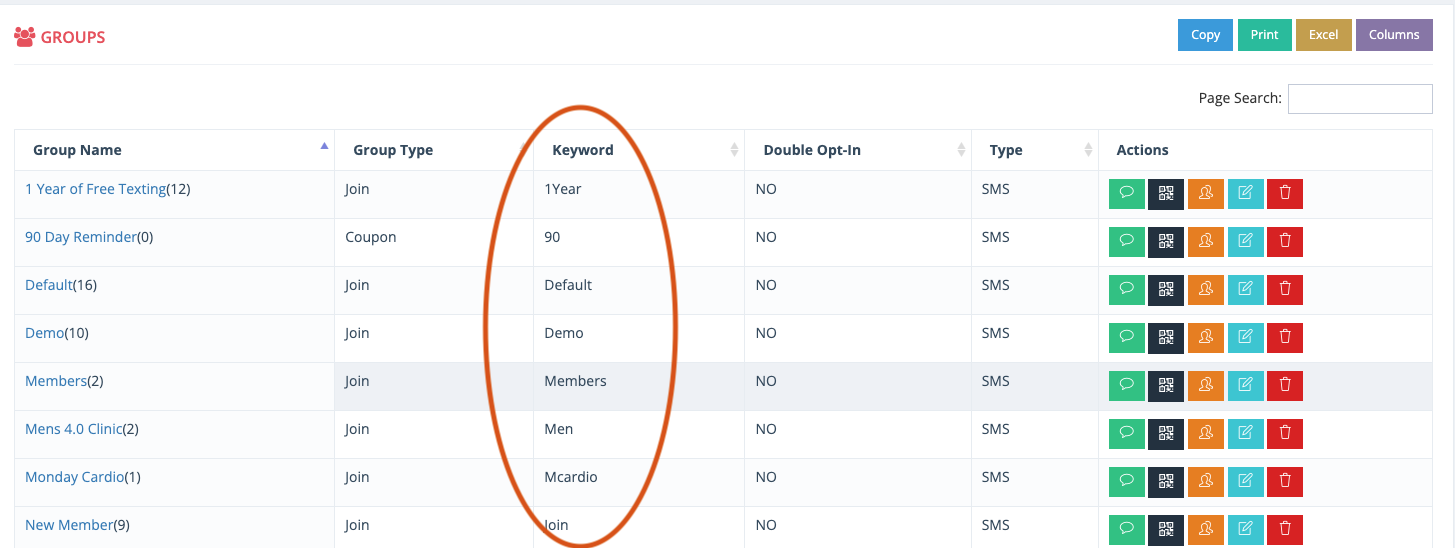Screen dimensions: 1455x548
Task: Open QR code for 90 Day Reminder group
Action: pyautogui.click(x=1166, y=242)
